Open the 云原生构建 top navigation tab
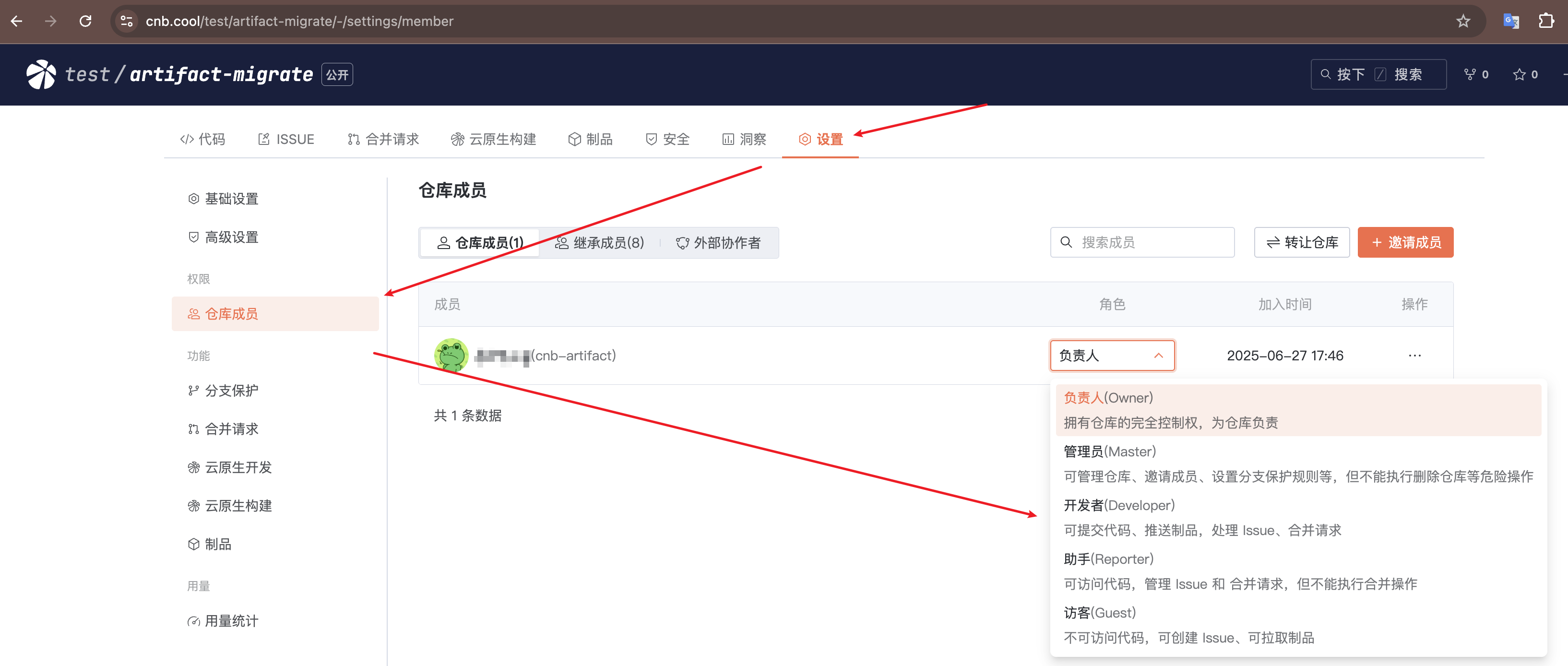 (x=494, y=140)
